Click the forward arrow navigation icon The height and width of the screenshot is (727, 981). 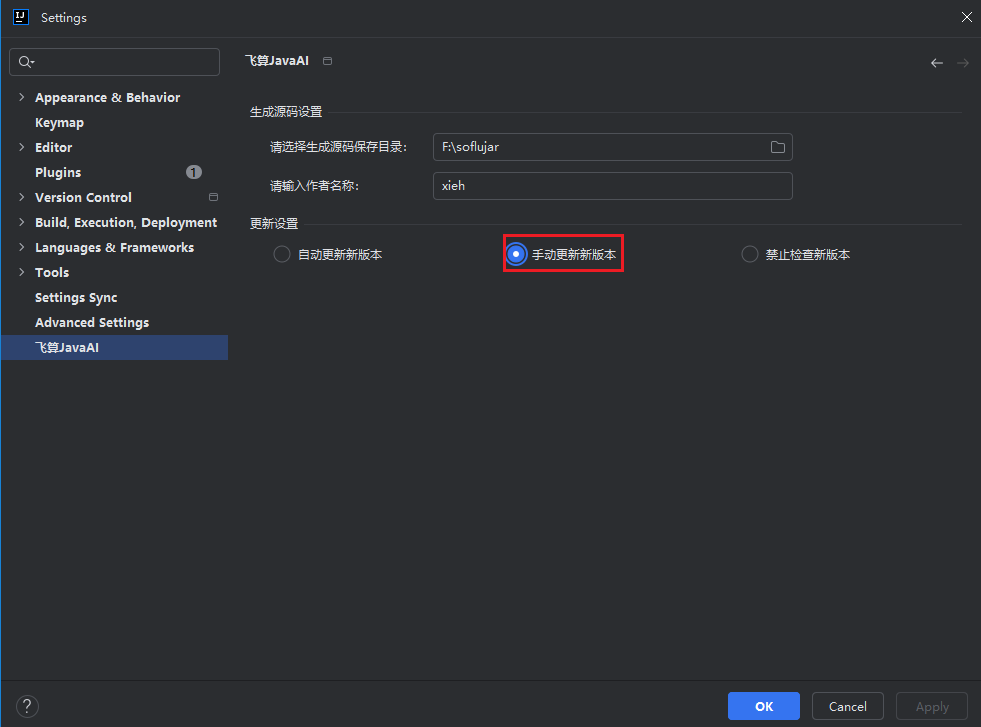963,63
